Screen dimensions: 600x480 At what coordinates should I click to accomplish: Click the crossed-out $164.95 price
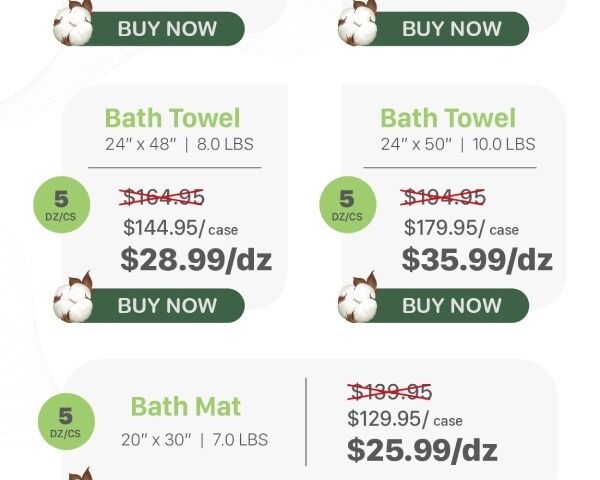161,197
